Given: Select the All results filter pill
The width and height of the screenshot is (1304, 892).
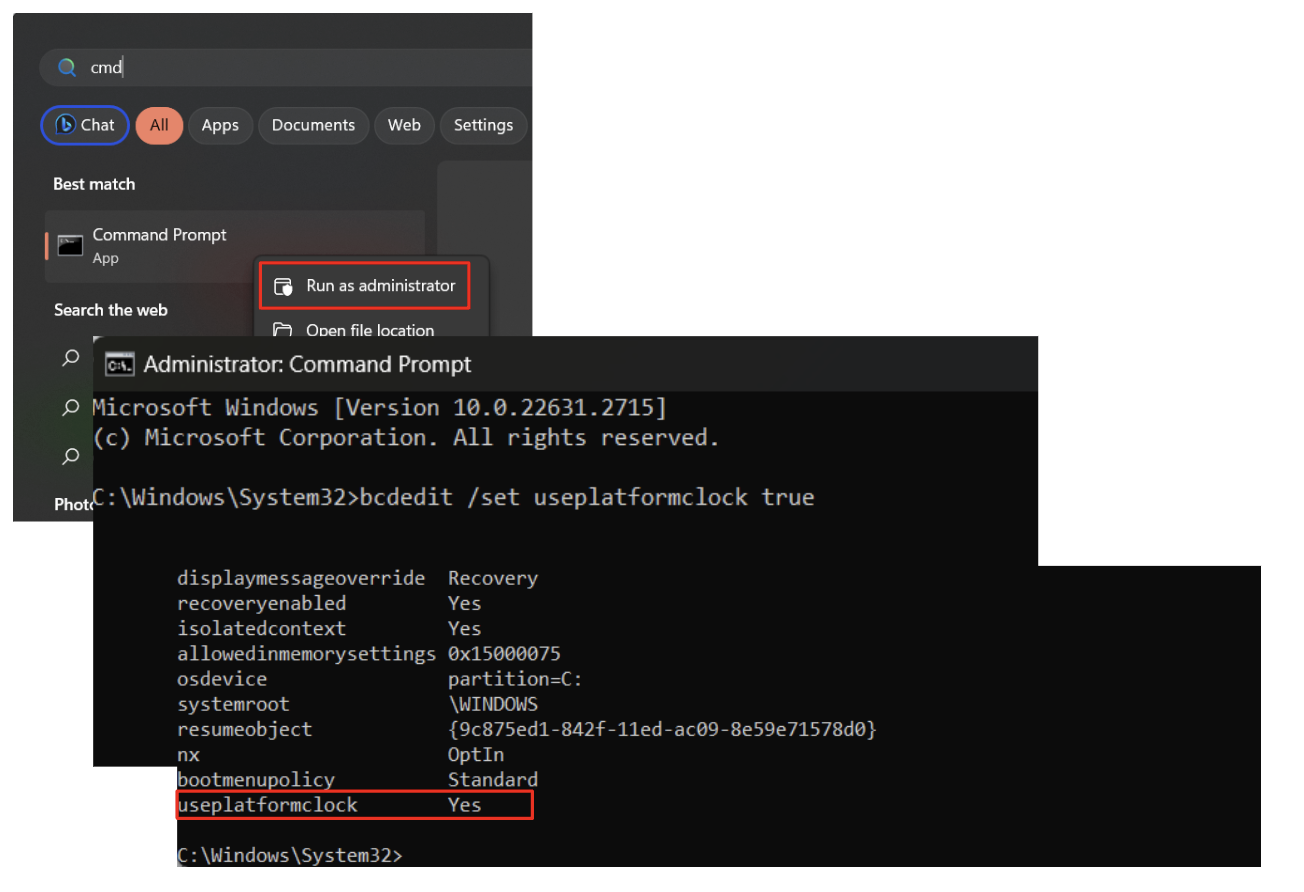Looking at the screenshot, I should 159,125.
